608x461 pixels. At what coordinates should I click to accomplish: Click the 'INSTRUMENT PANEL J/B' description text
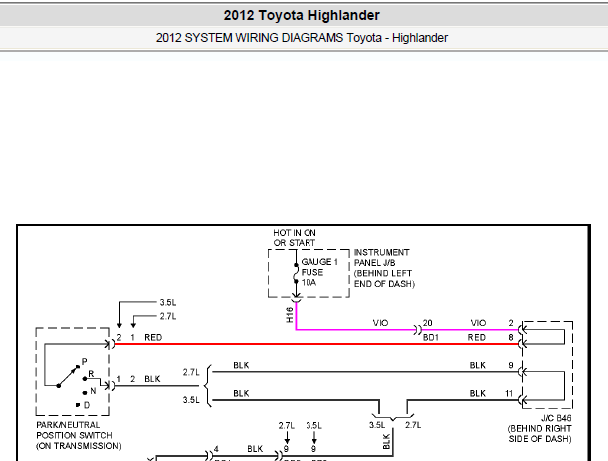(x=384, y=268)
